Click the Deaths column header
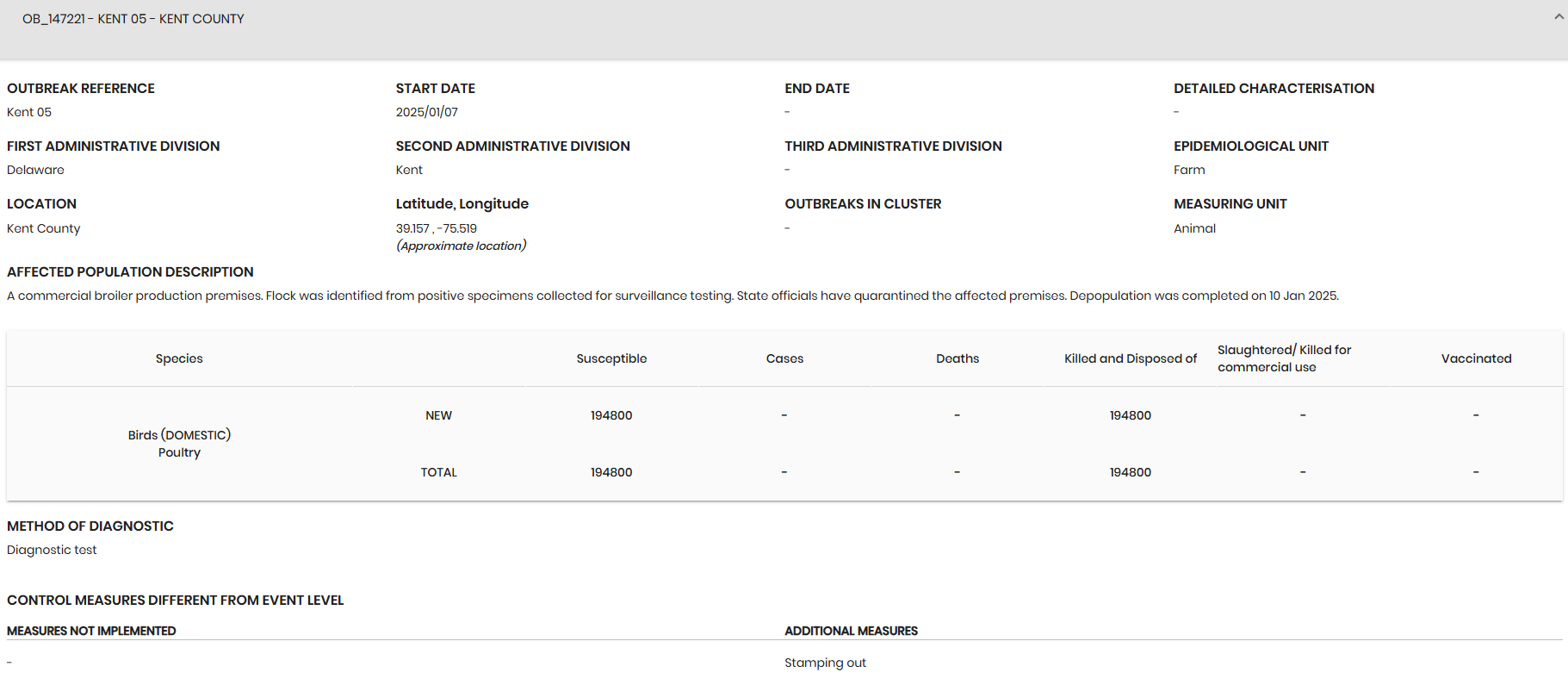This screenshot has width=1568, height=685. (x=958, y=358)
